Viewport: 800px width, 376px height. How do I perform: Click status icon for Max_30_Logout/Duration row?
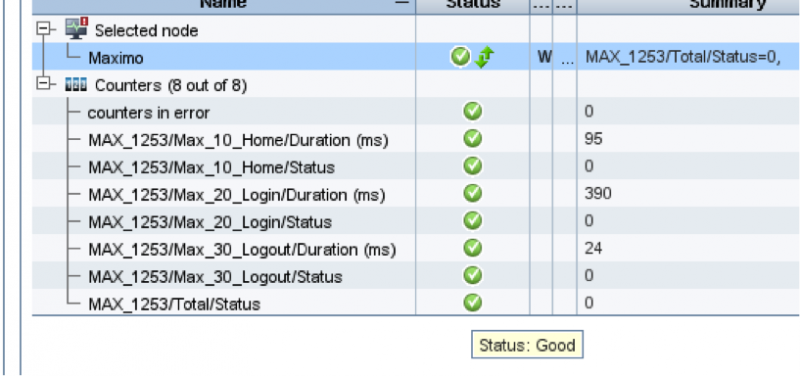[472, 248]
